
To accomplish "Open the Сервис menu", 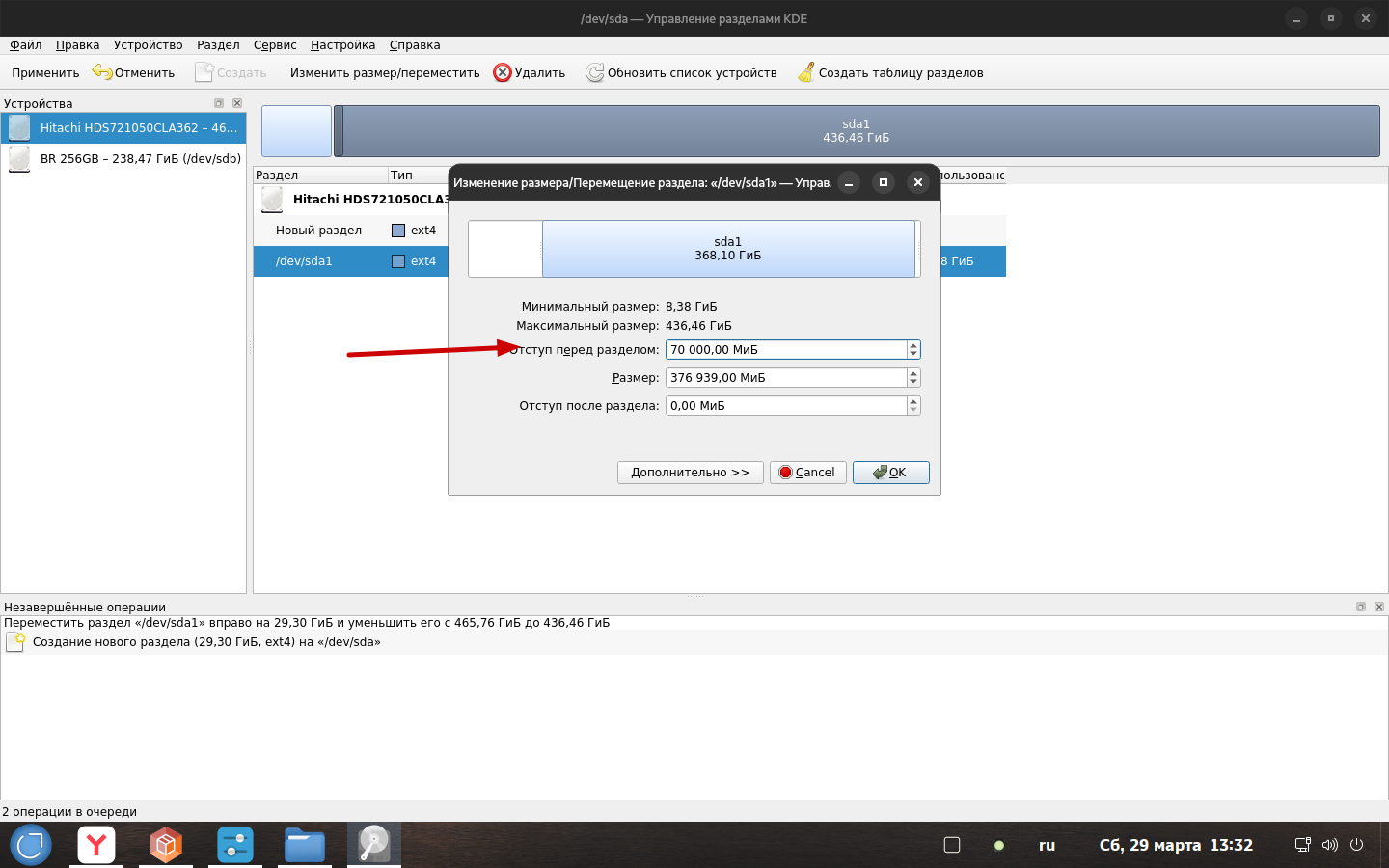I will point(275,45).
